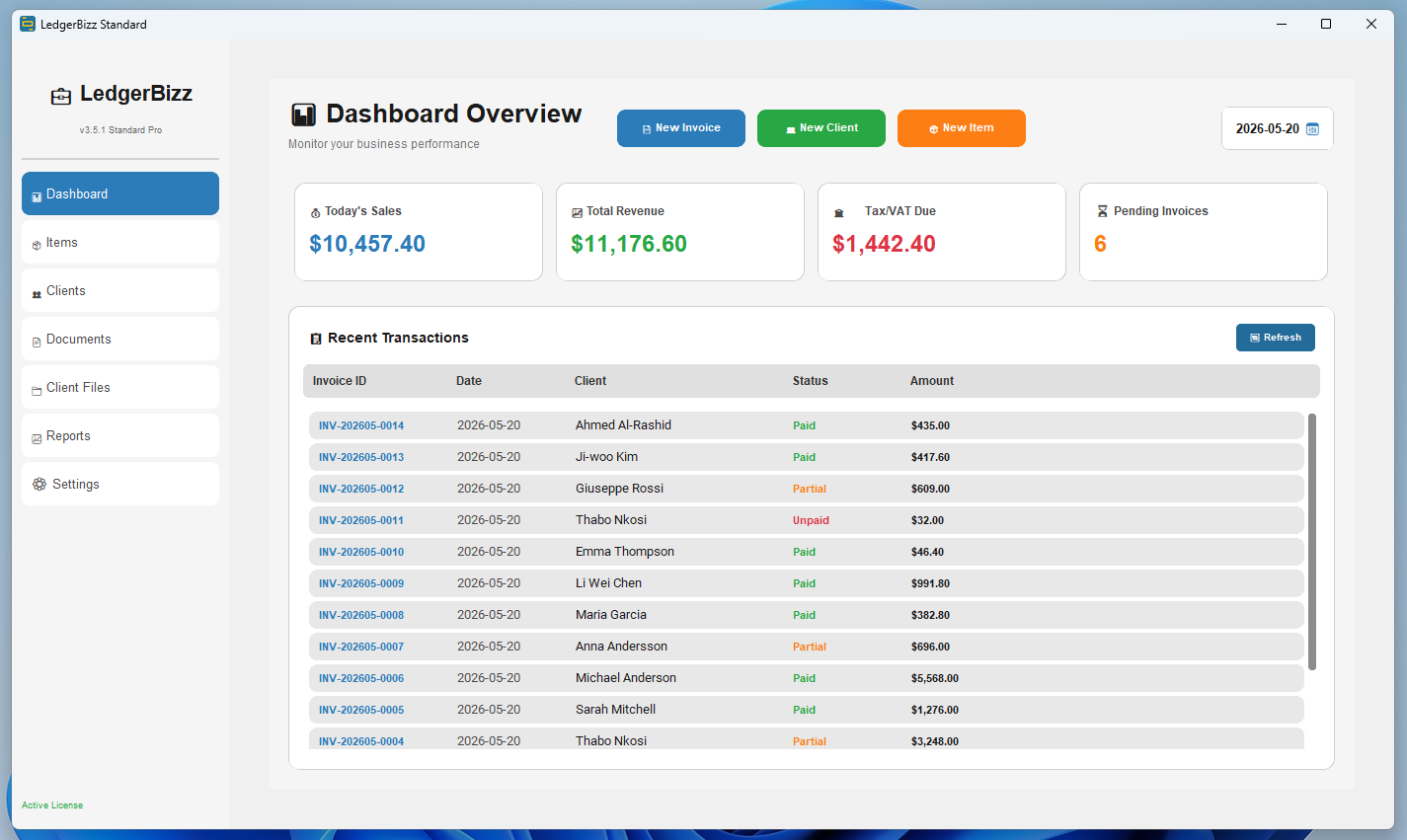Switch to Documents section
Screen dimensions: 1407x840
tap(120, 339)
